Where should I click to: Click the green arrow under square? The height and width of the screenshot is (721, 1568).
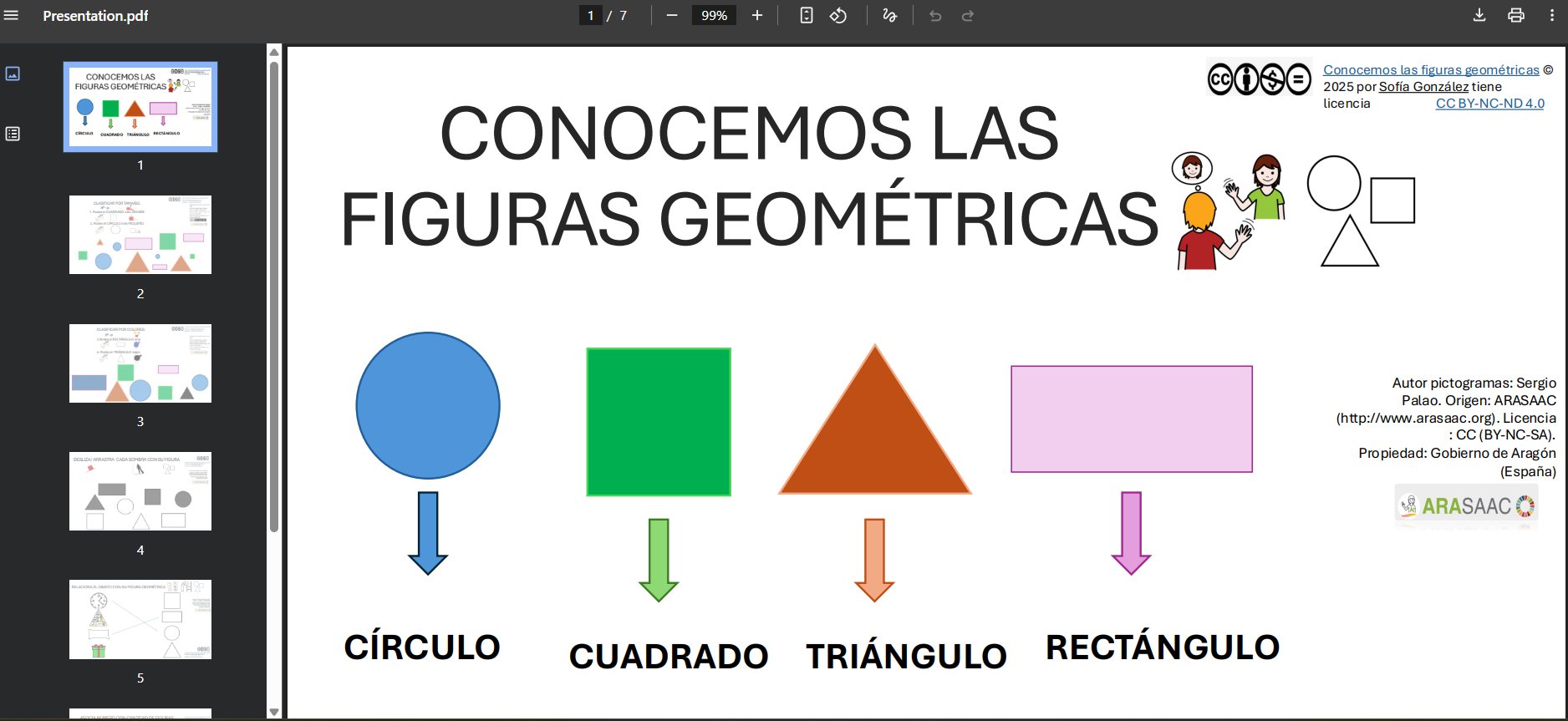click(659, 560)
